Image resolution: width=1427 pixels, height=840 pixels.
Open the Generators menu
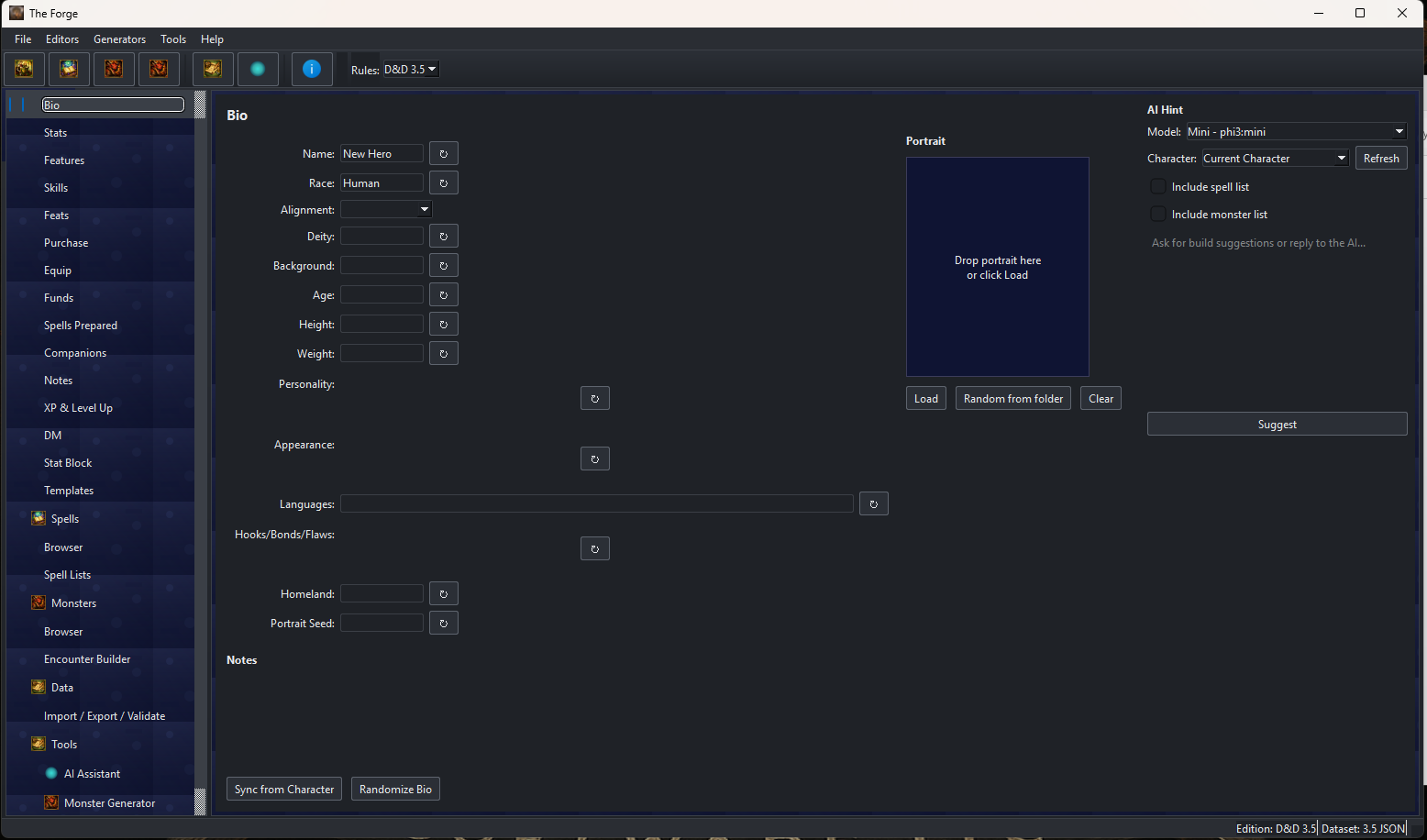coord(119,39)
